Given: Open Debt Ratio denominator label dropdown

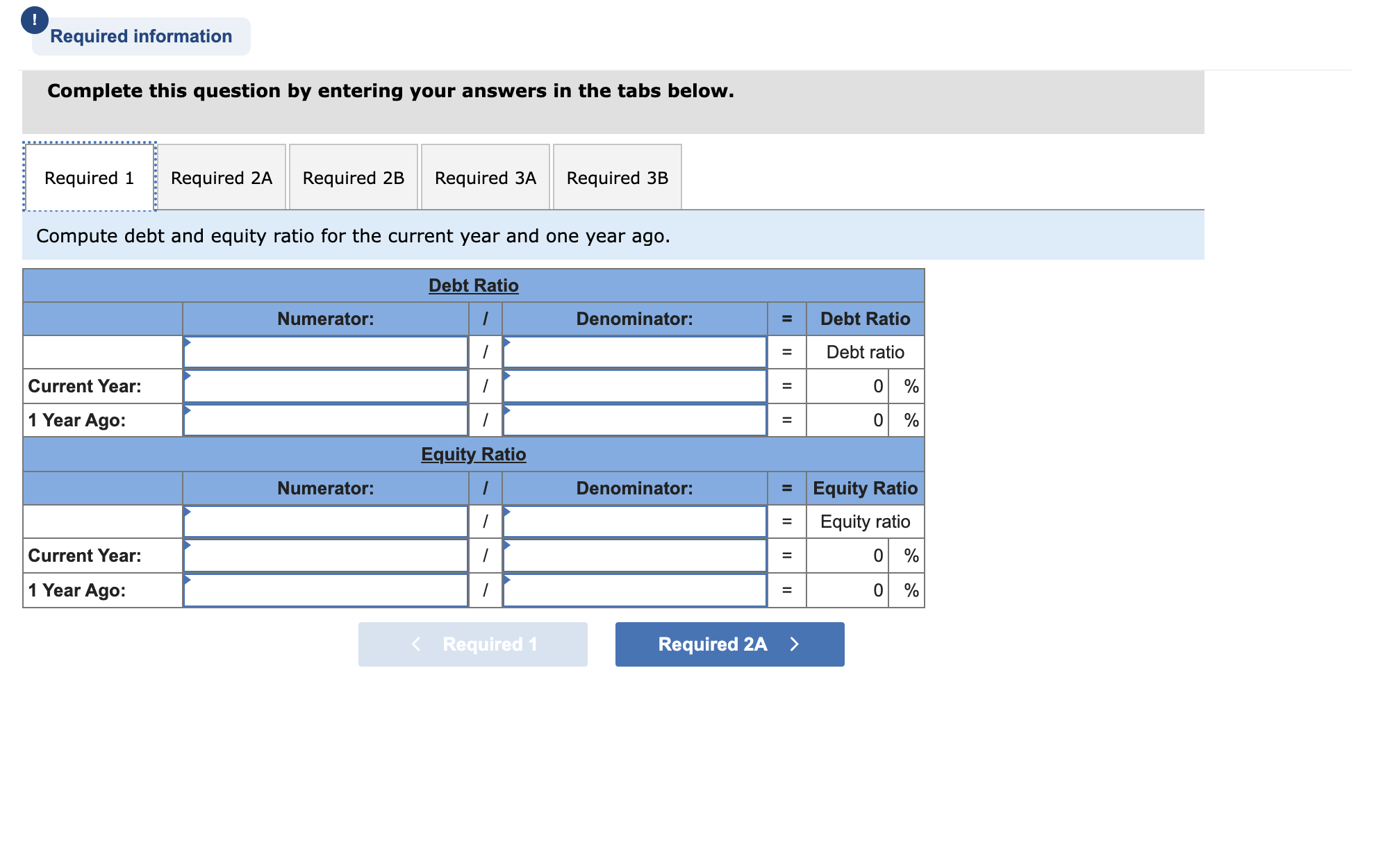Looking at the screenshot, I should click(634, 353).
